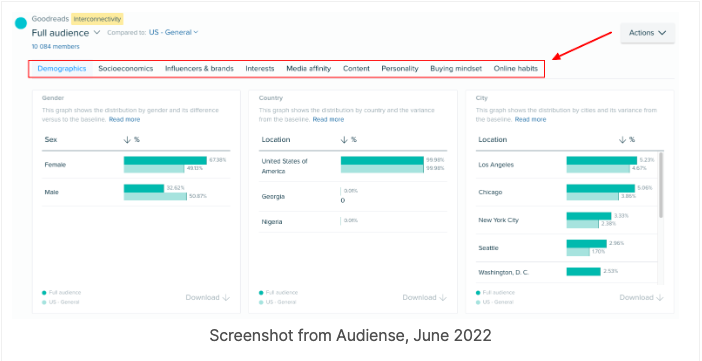The width and height of the screenshot is (702, 361).
Task: Go to the Interests tab
Action: (x=260, y=69)
